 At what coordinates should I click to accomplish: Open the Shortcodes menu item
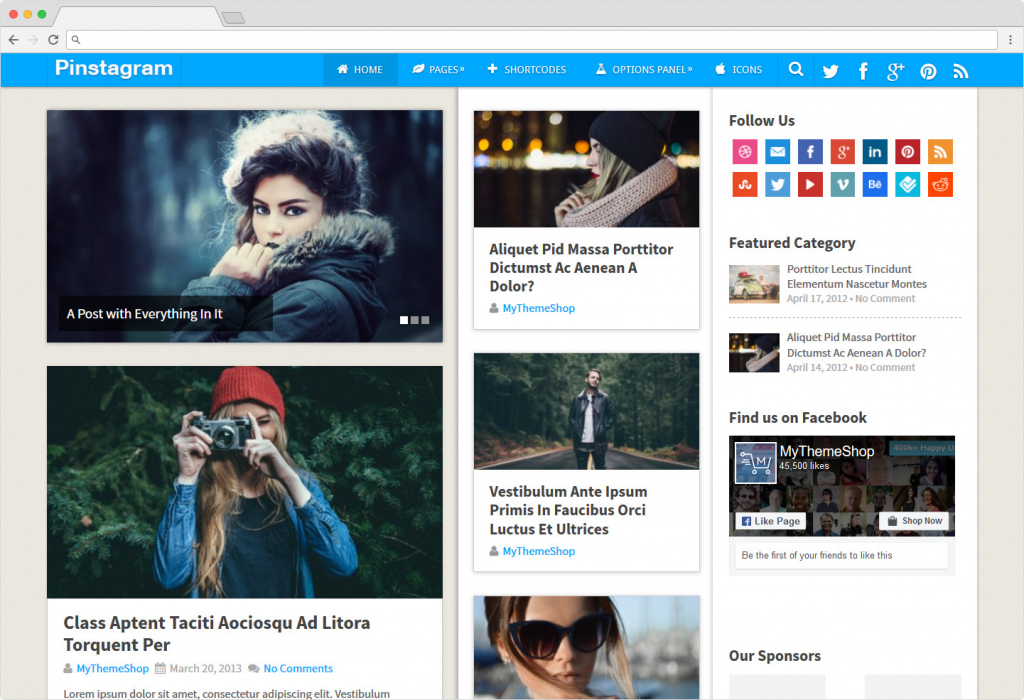pyautogui.click(x=527, y=70)
